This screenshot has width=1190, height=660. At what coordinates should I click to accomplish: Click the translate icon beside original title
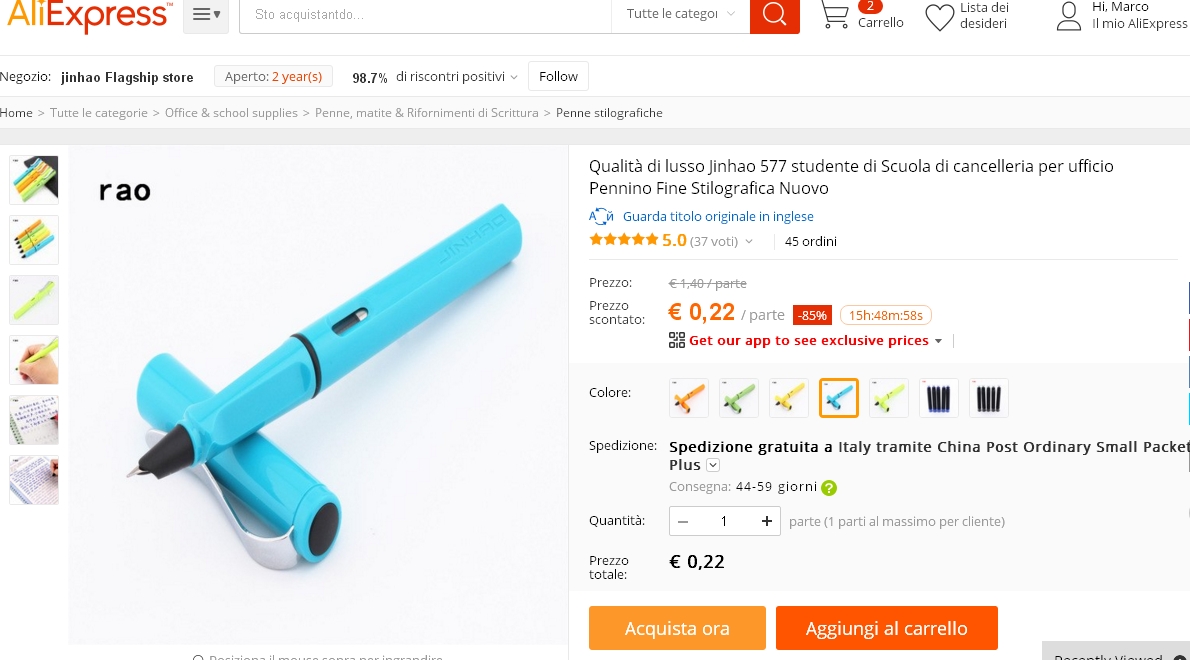coord(601,216)
